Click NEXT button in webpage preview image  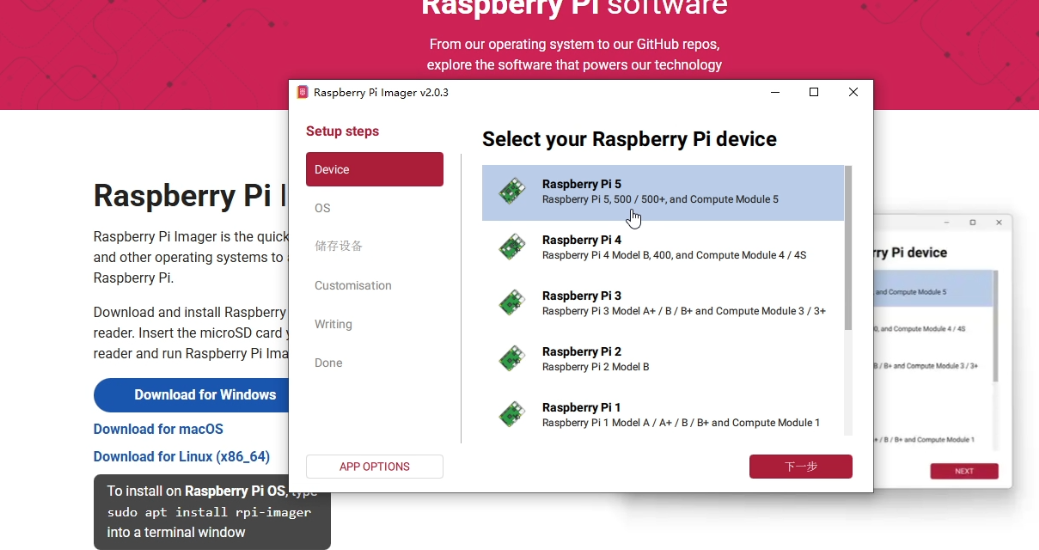click(x=964, y=471)
